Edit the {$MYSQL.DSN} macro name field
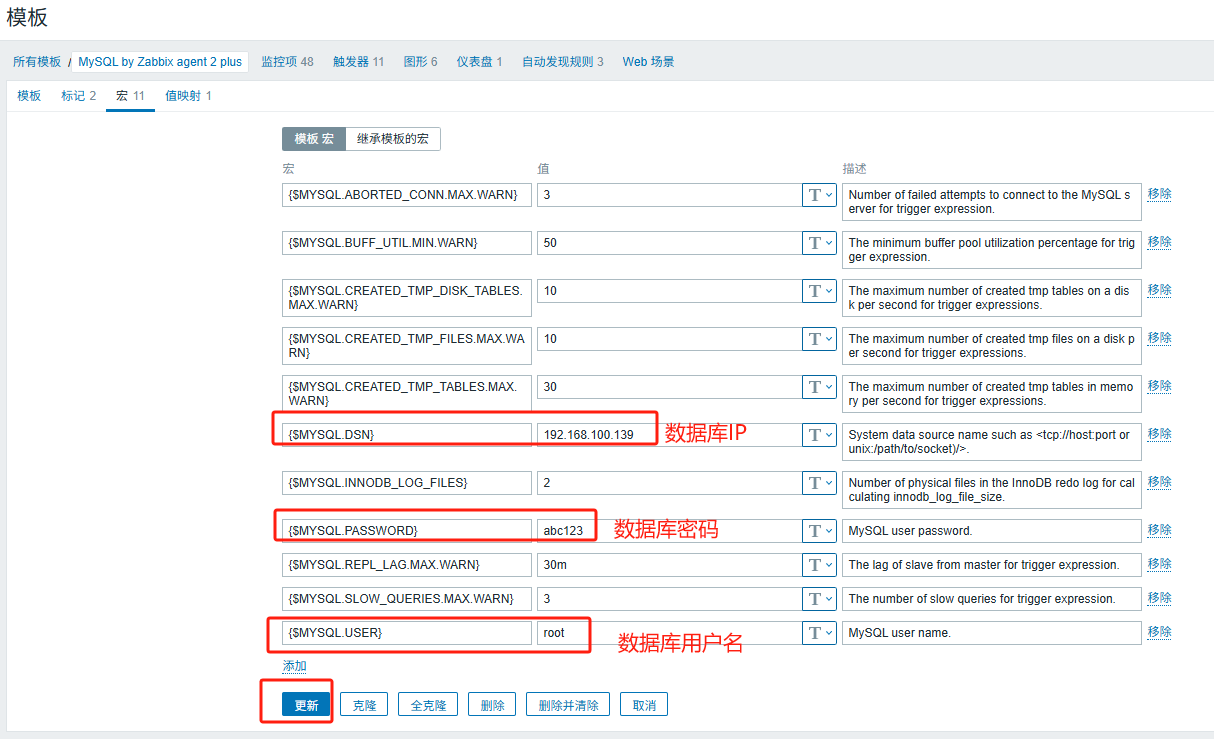The height and width of the screenshot is (739, 1214). [x=407, y=435]
